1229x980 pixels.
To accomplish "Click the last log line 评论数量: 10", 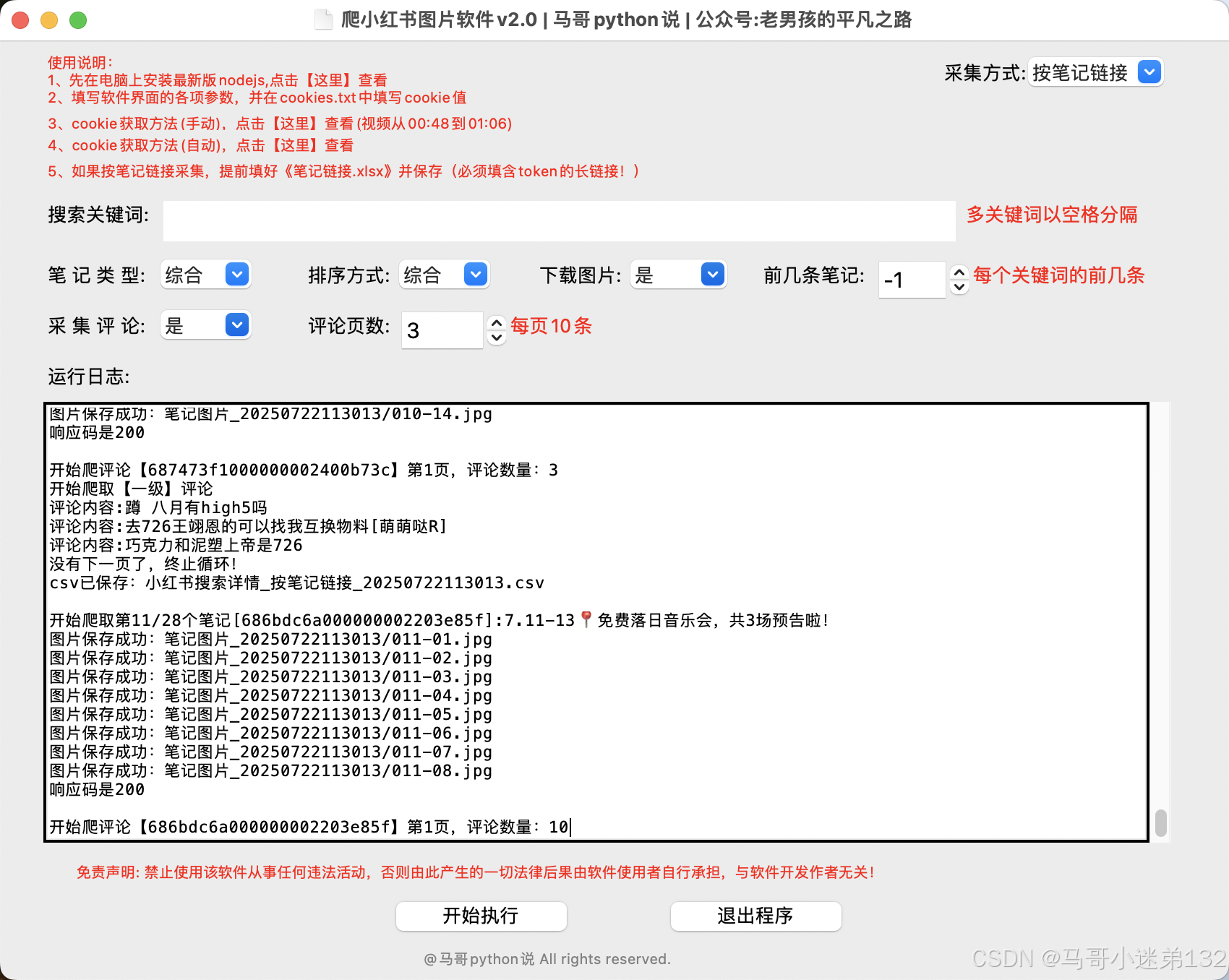I will (x=309, y=827).
